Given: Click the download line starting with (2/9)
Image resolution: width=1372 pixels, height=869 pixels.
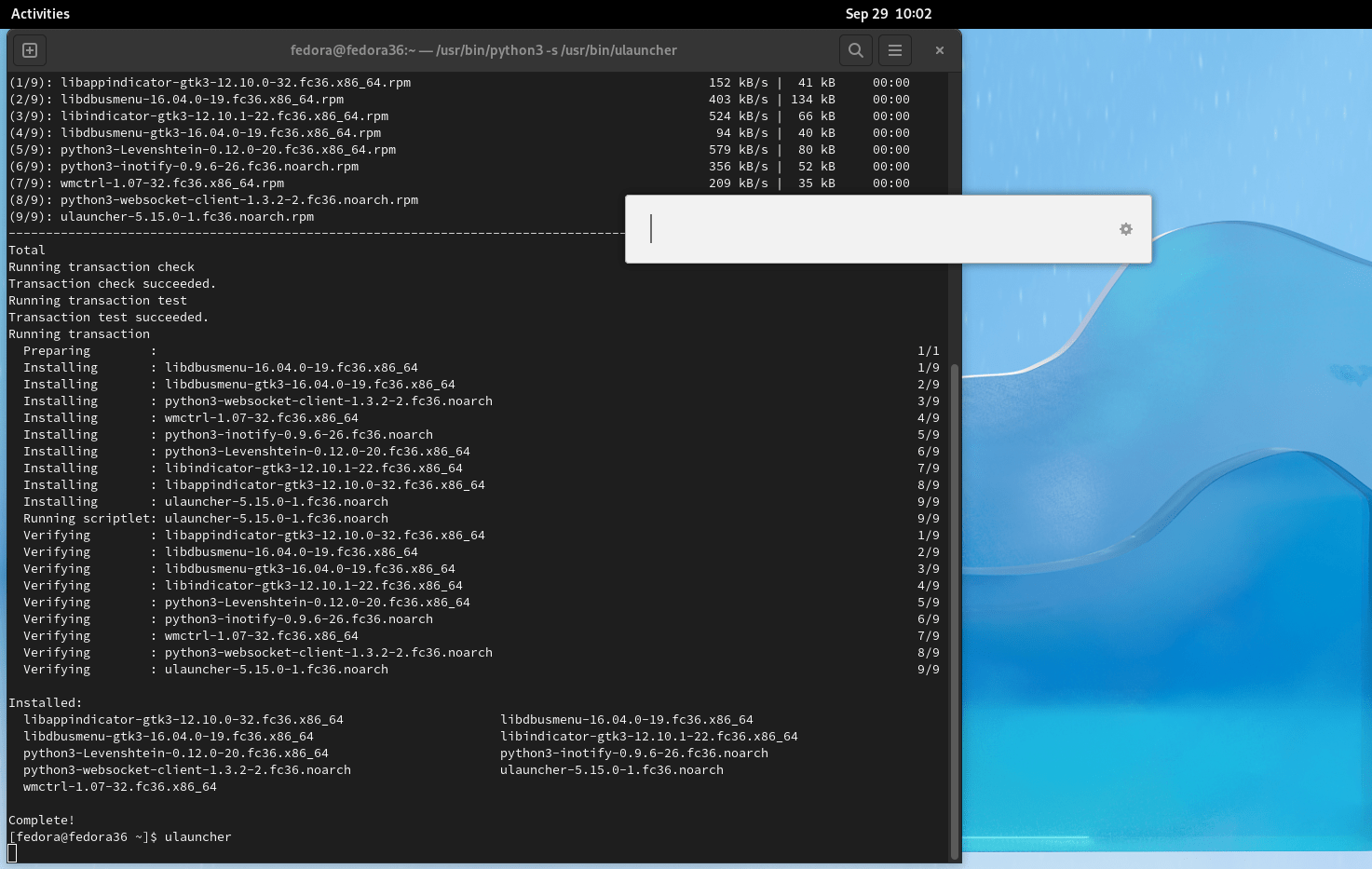Looking at the screenshot, I should pyautogui.click(x=459, y=100).
